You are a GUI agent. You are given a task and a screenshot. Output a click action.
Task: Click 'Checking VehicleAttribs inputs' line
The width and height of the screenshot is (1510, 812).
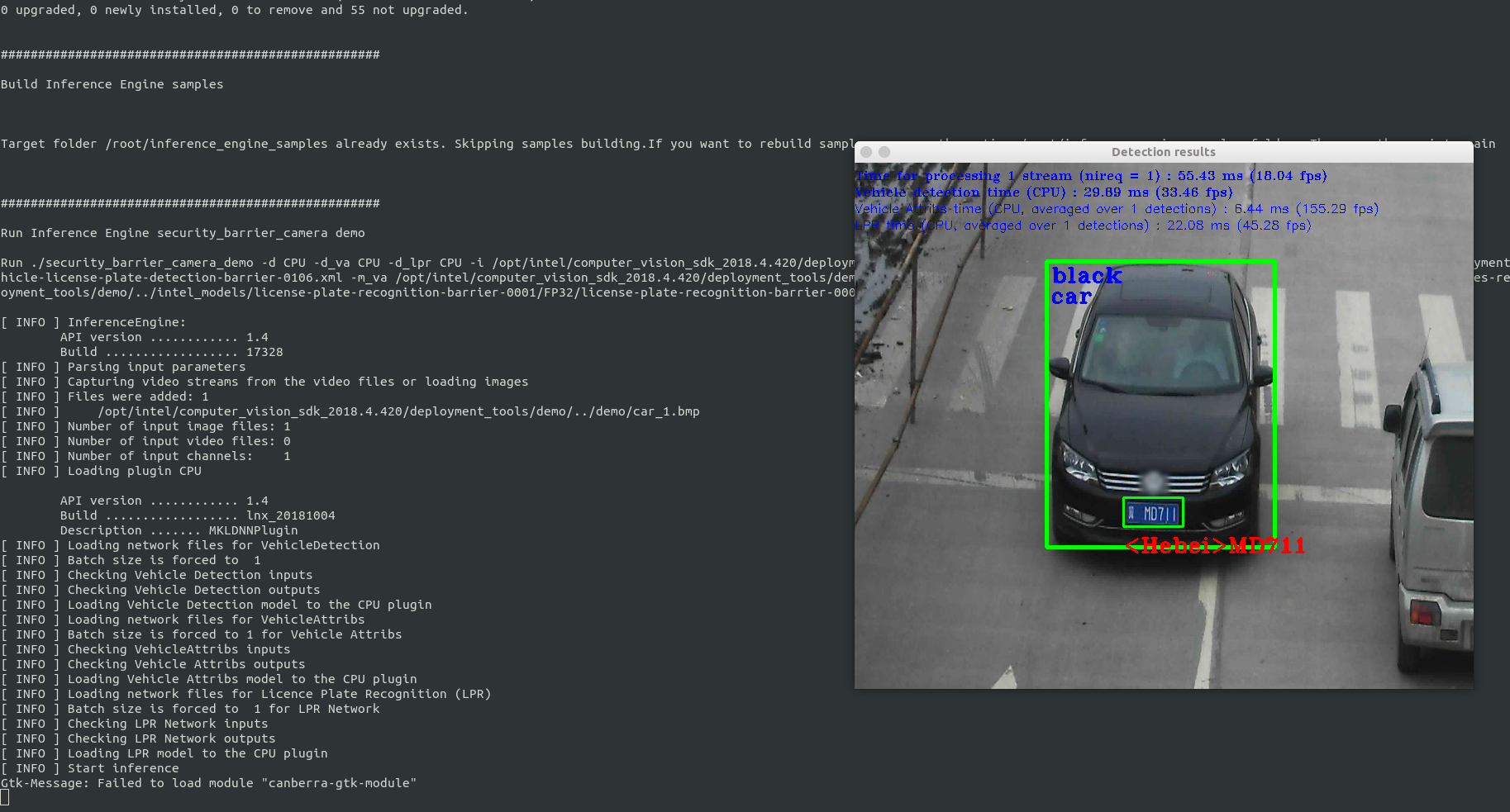145,649
